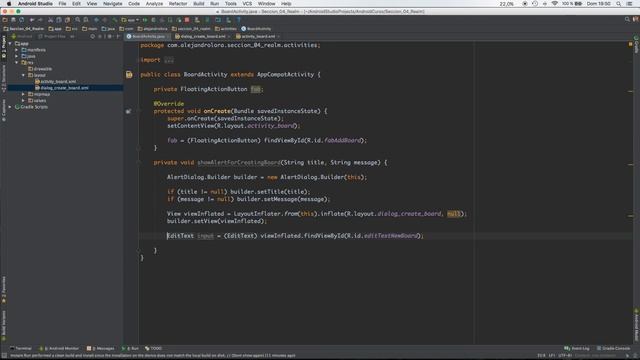Click the Project panel settings gear icon
Viewport: 640px width, 360px height.
(x=109, y=36)
